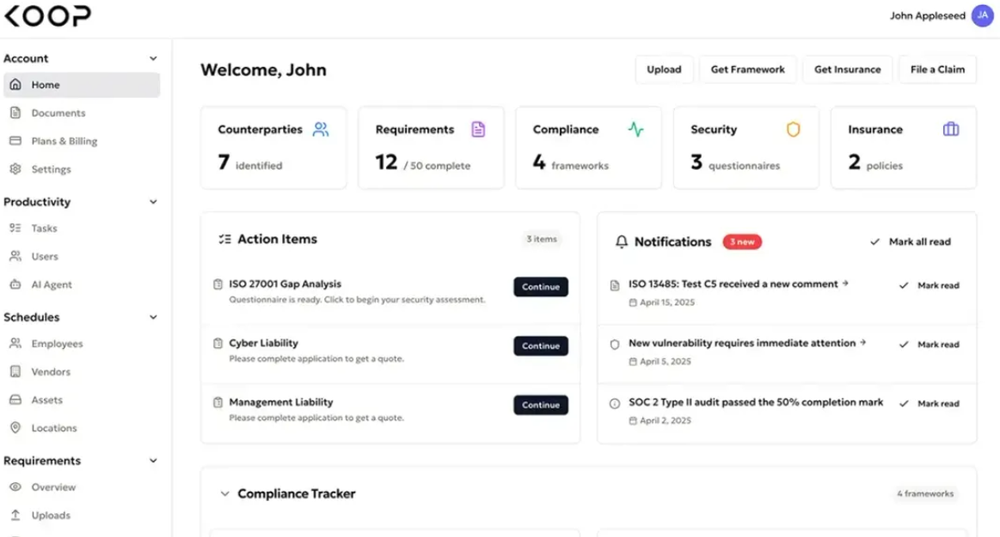Screen dimensions: 1000x537
Task: Click the Compliance pulse icon
Action: click(636, 129)
